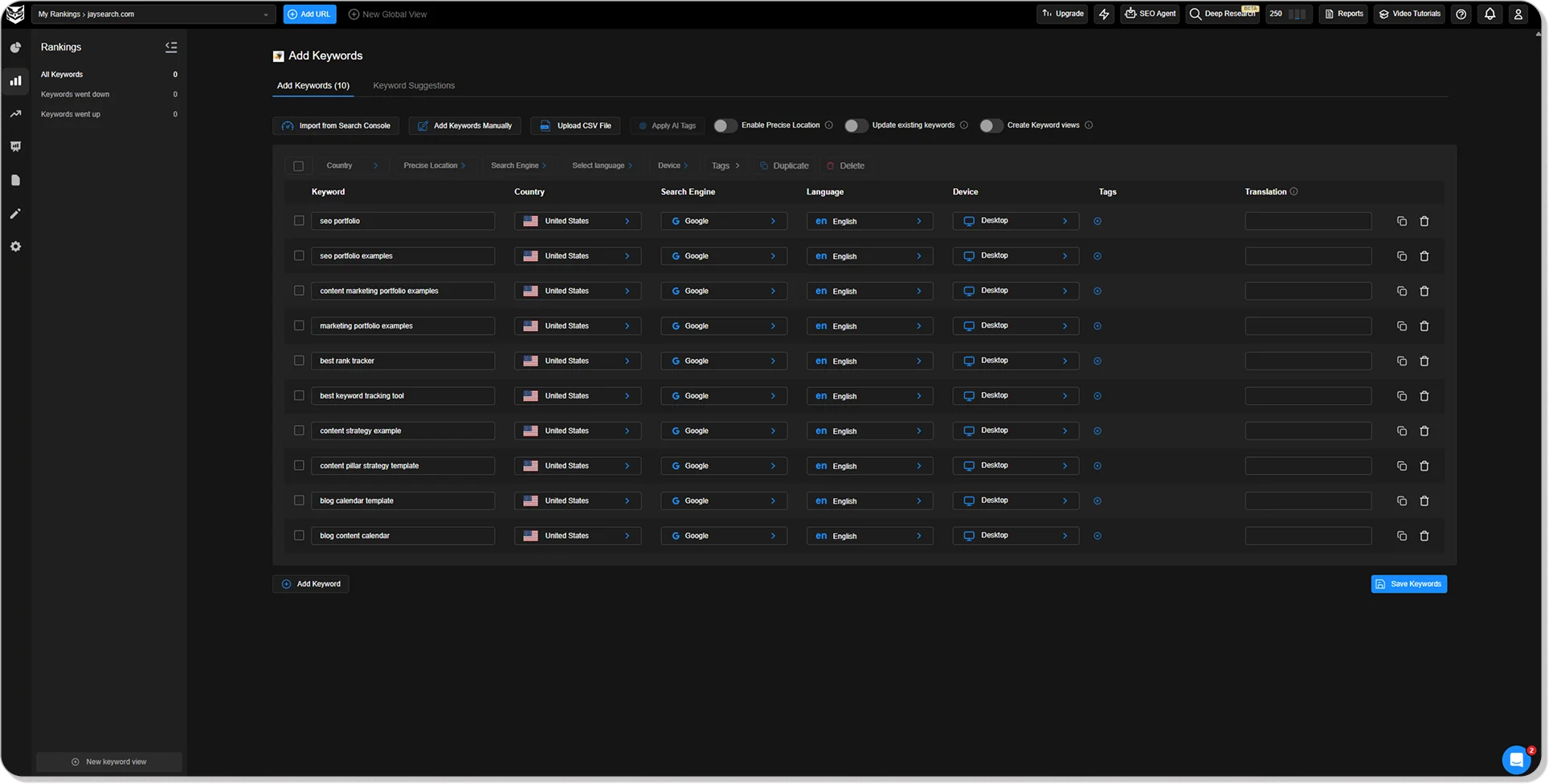
Task: Click the 'seo portfolio examples' keyword field
Action: 403,256
